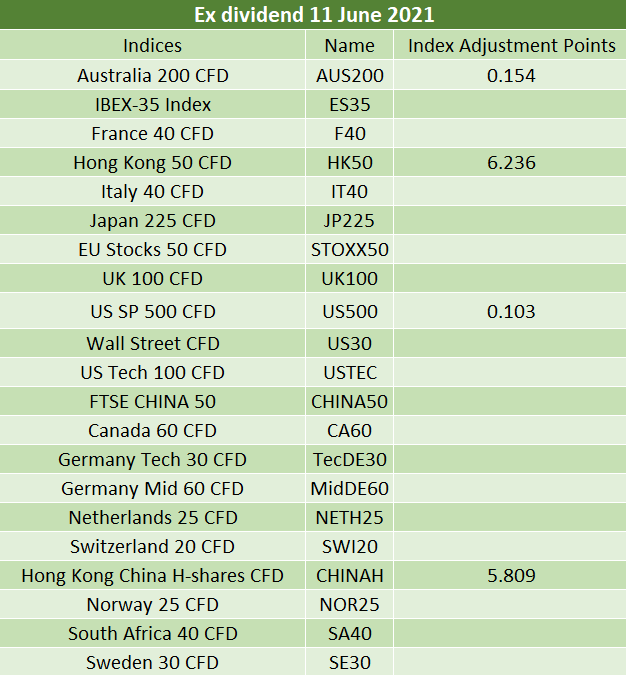Click the 'IBEX-35 Index' cell

pyautogui.click(x=152, y=104)
